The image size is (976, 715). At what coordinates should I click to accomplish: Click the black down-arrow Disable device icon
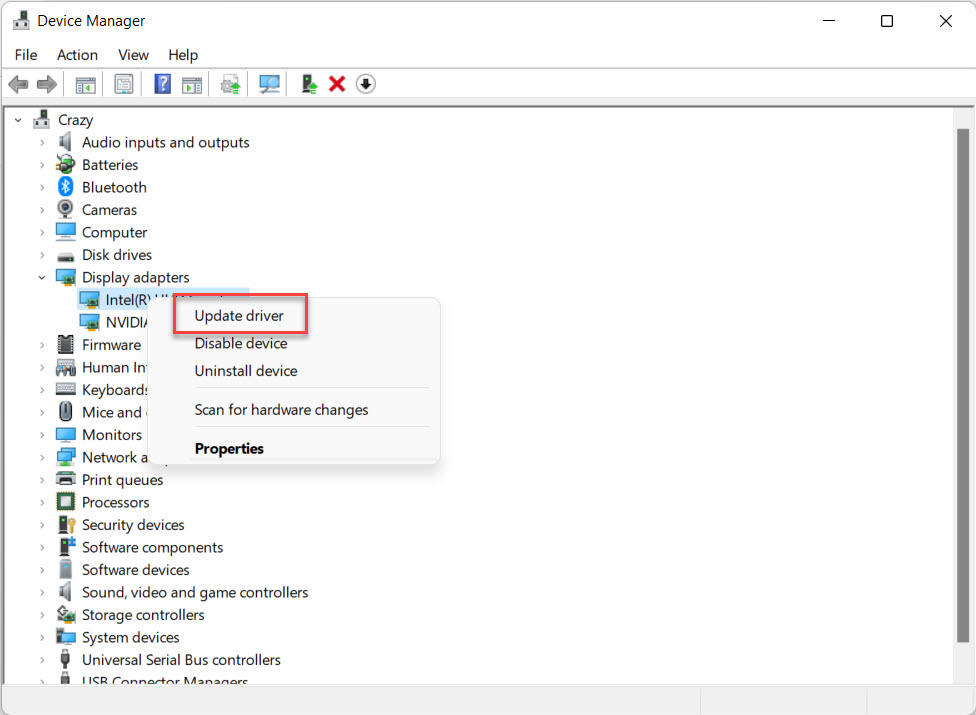(366, 85)
